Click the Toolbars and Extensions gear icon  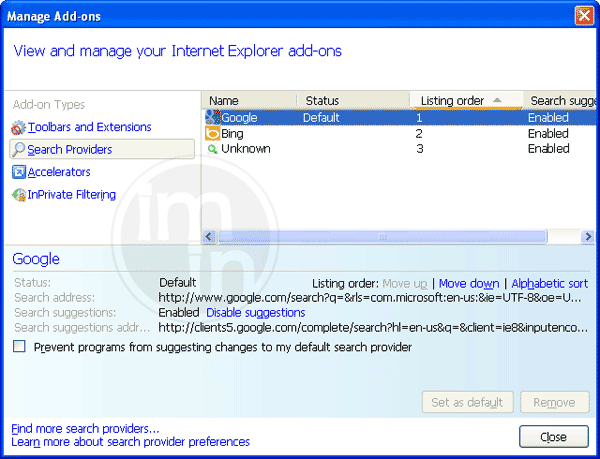click(18, 128)
